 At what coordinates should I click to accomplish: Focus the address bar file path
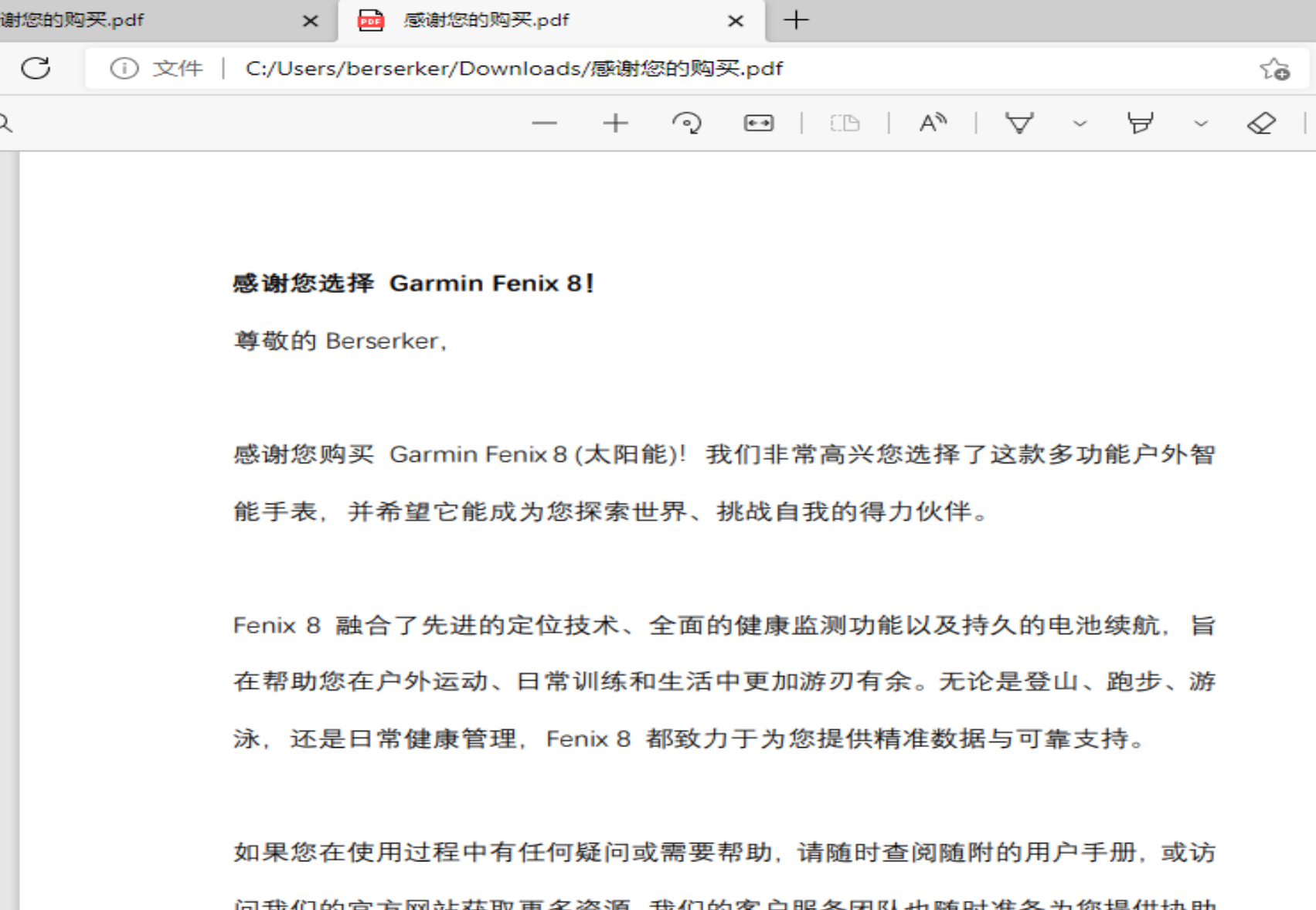click(514, 69)
